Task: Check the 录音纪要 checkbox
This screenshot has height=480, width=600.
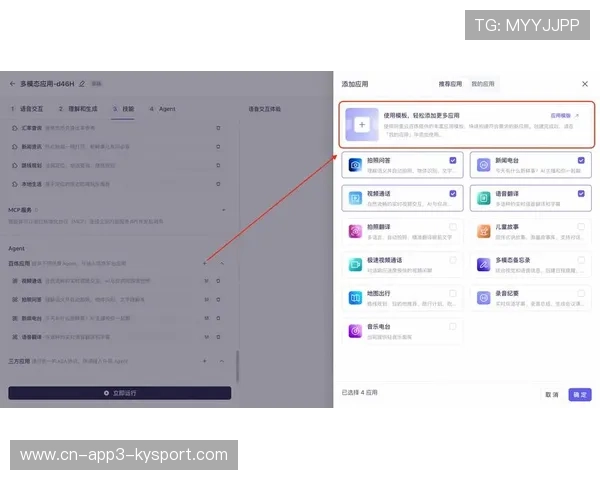Action: pos(581,293)
